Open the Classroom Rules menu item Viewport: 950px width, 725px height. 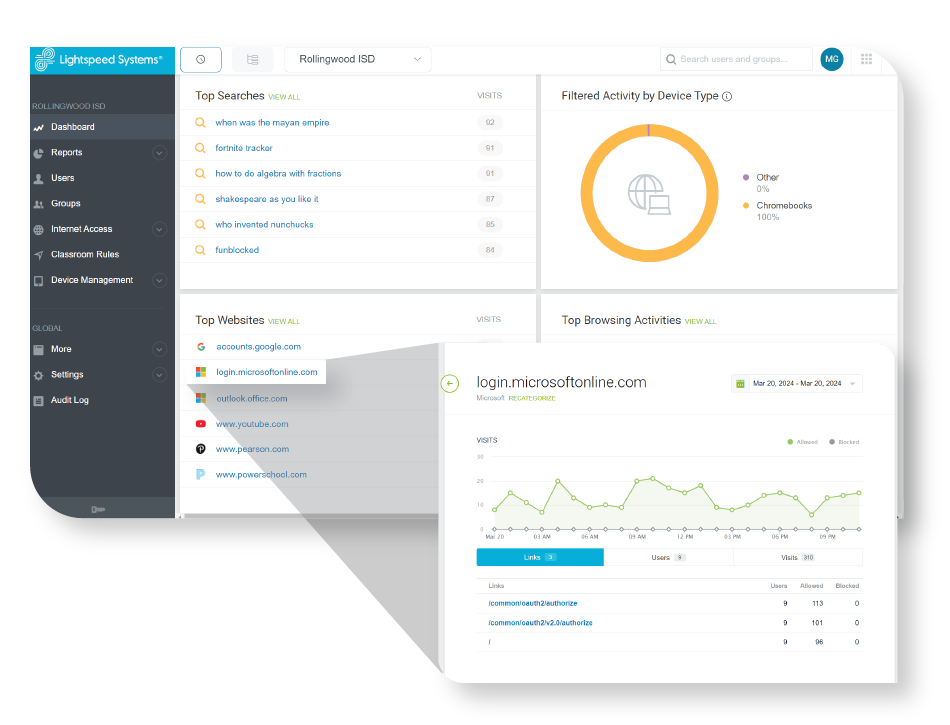pyautogui.click(x=102, y=254)
